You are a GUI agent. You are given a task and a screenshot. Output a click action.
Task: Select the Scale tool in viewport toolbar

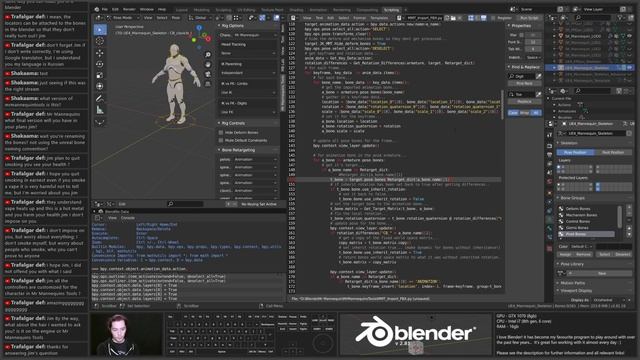[x=100, y=75]
